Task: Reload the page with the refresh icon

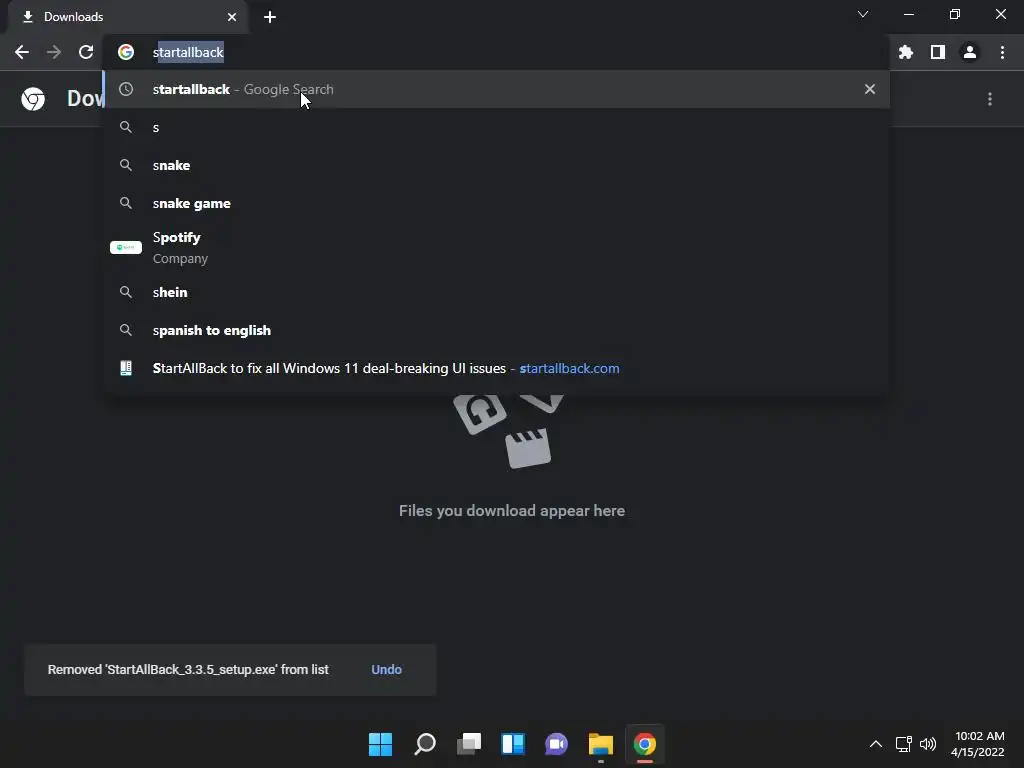Action: (x=86, y=52)
